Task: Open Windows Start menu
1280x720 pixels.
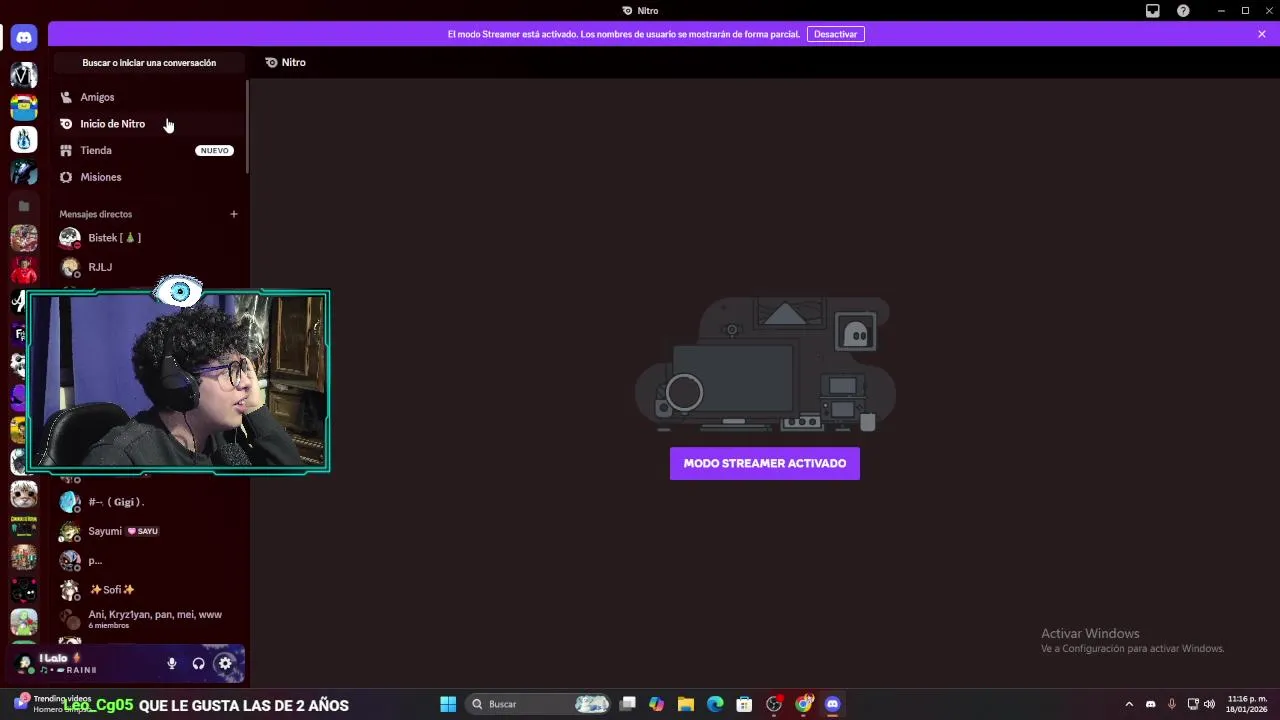Action: click(448, 704)
